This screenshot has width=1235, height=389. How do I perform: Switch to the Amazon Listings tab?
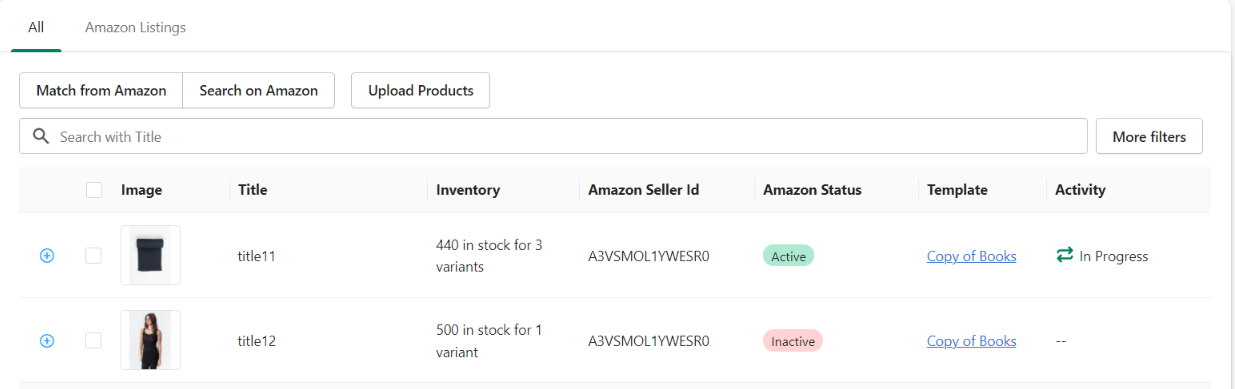coord(135,27)
